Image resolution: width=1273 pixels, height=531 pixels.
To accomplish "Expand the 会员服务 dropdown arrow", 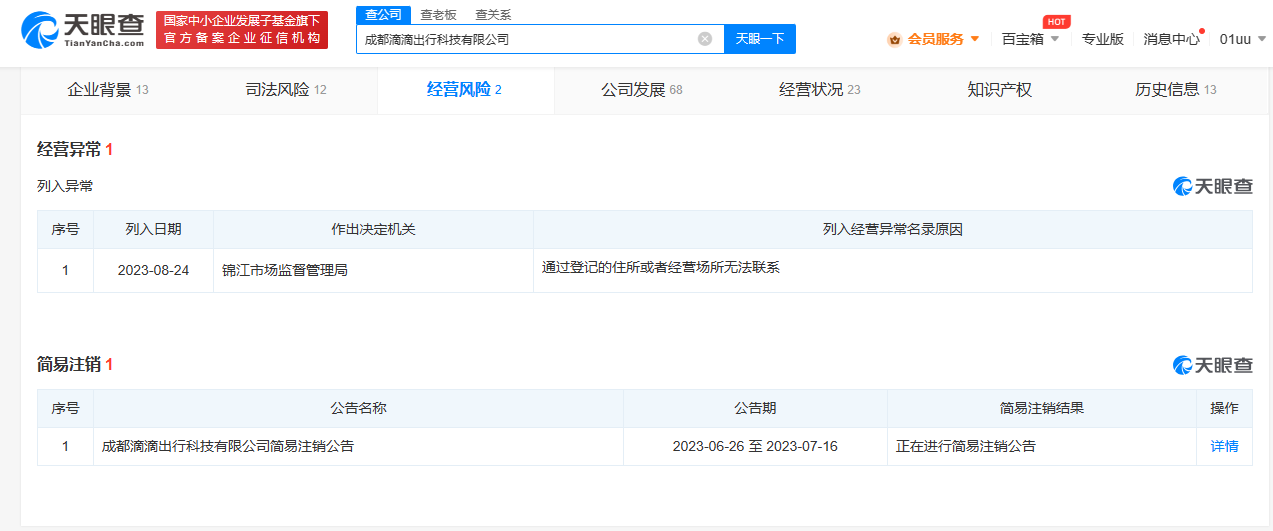I will tap(975, 39).
